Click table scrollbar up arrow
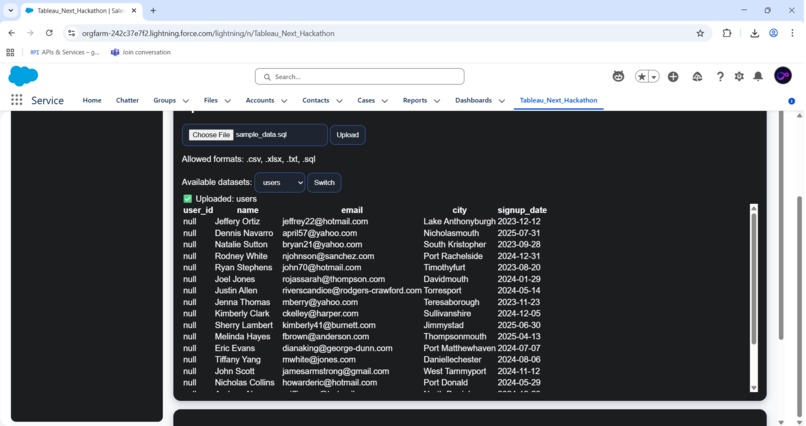 754,208
